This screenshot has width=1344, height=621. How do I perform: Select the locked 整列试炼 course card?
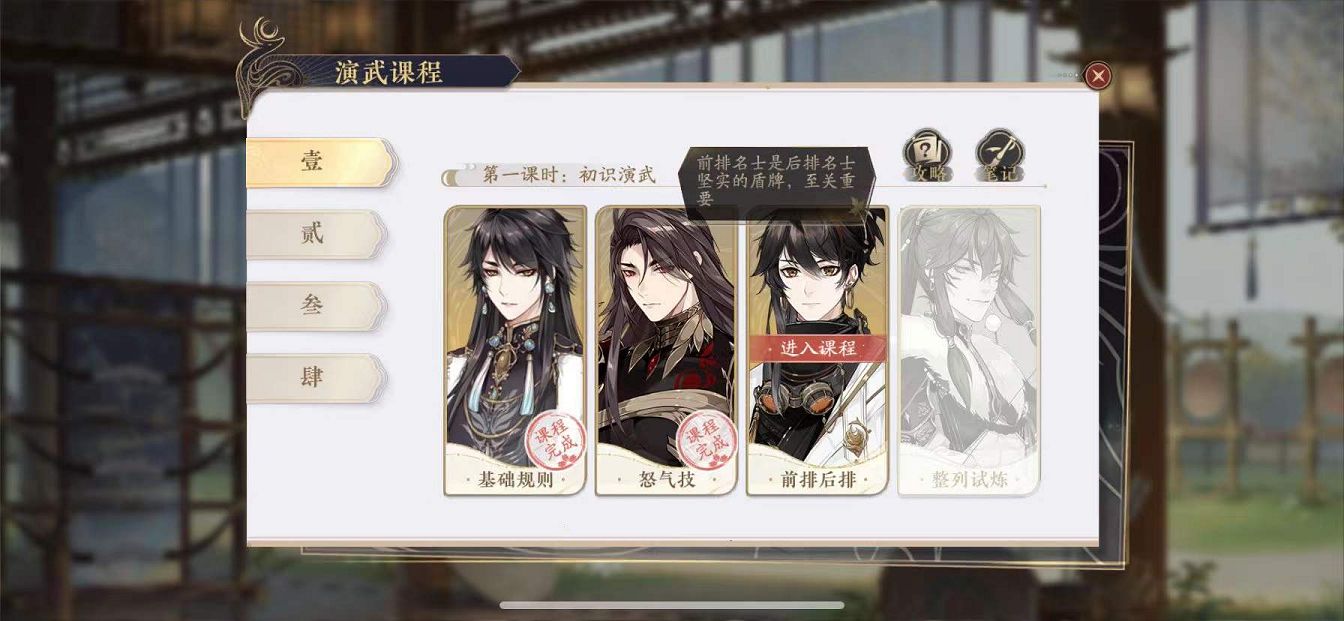(969, 350)
